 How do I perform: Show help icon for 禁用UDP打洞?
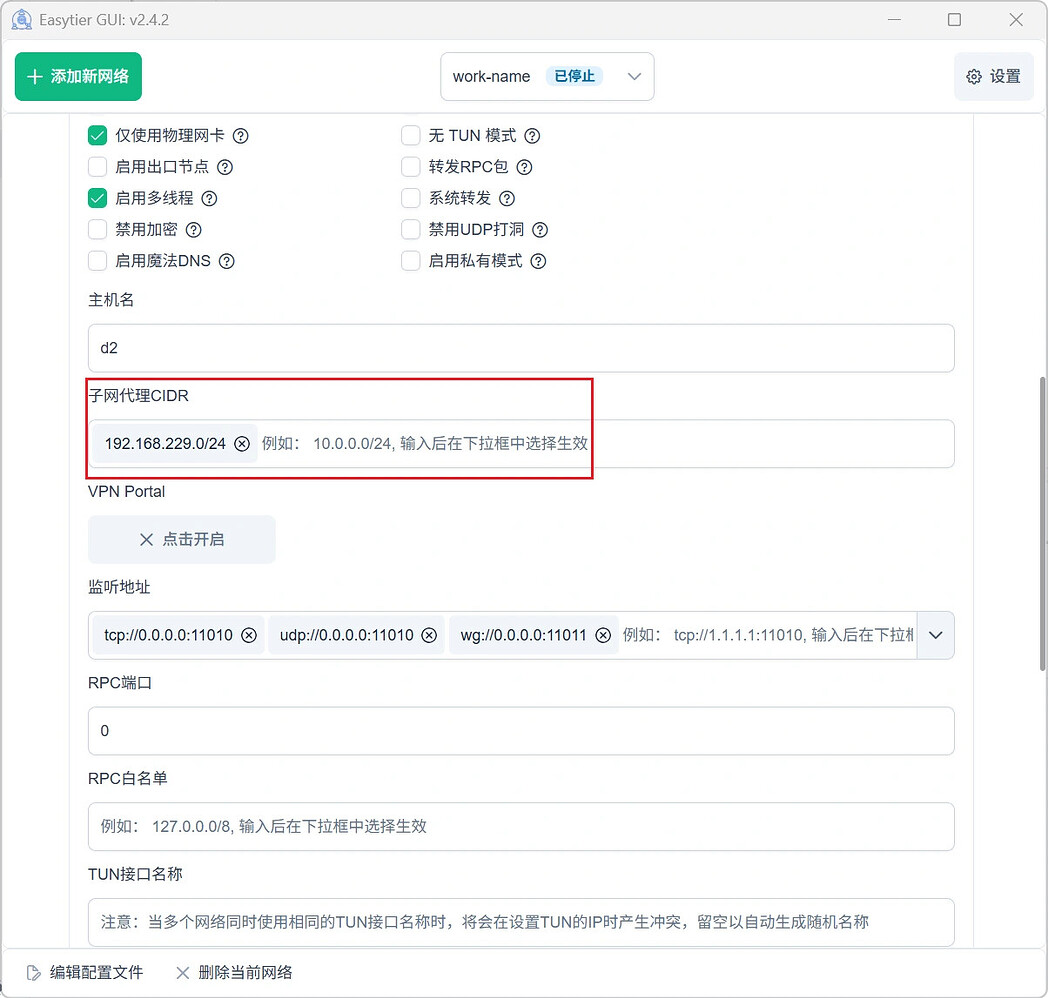[x=540, y=230]
